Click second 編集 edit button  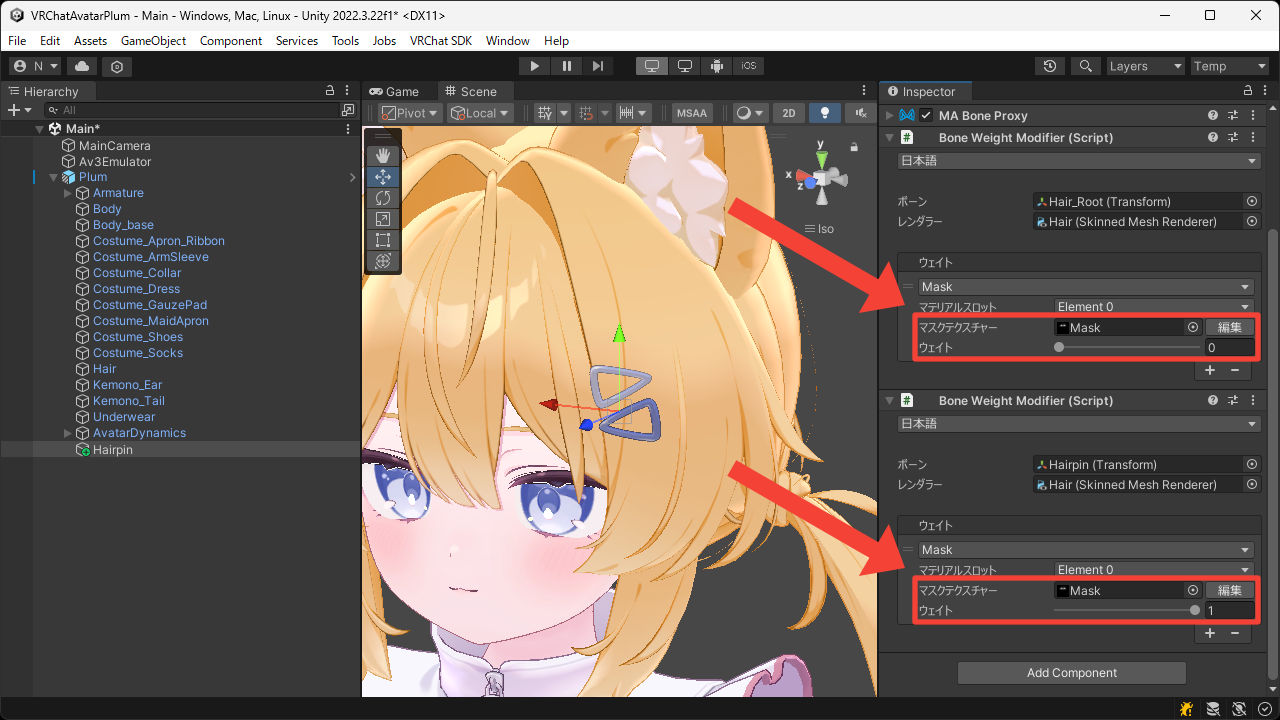pos(1229,590)
